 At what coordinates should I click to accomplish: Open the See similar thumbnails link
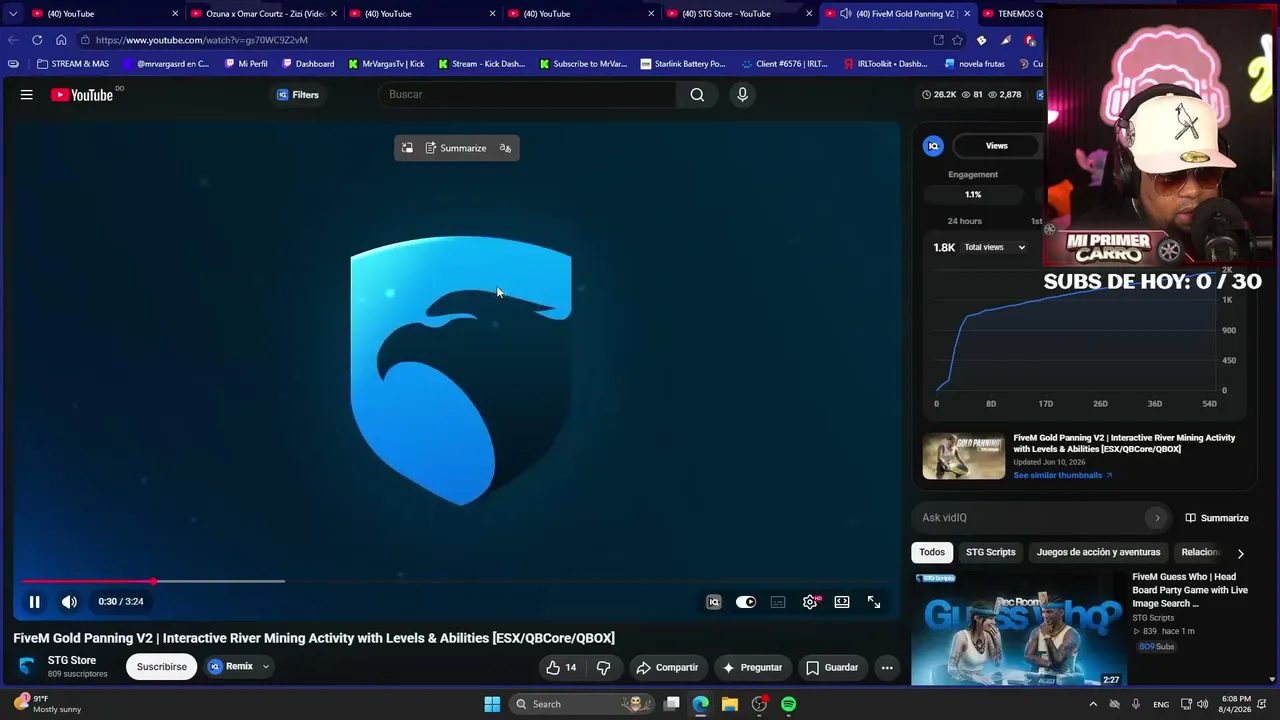tap(1063, 475)
